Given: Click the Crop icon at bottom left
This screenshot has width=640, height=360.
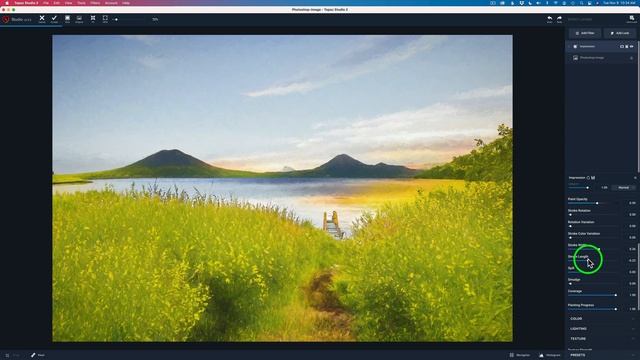Looking at the screenshot, I should click(x=7, y=355).
